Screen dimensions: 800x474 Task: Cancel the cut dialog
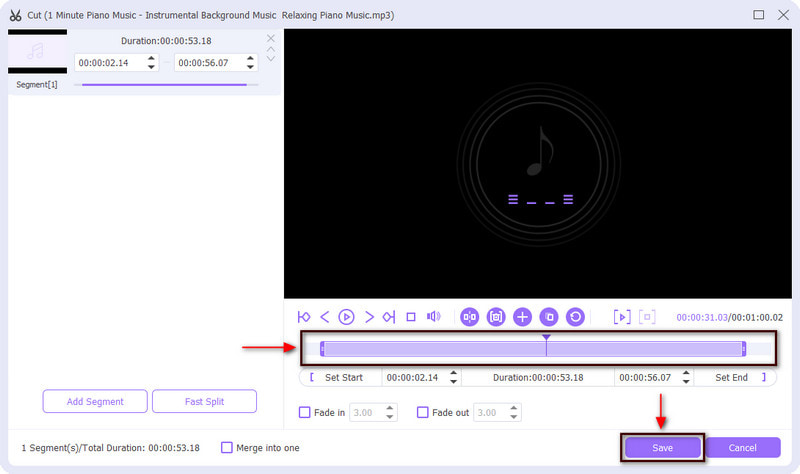[x=742, y=447]
